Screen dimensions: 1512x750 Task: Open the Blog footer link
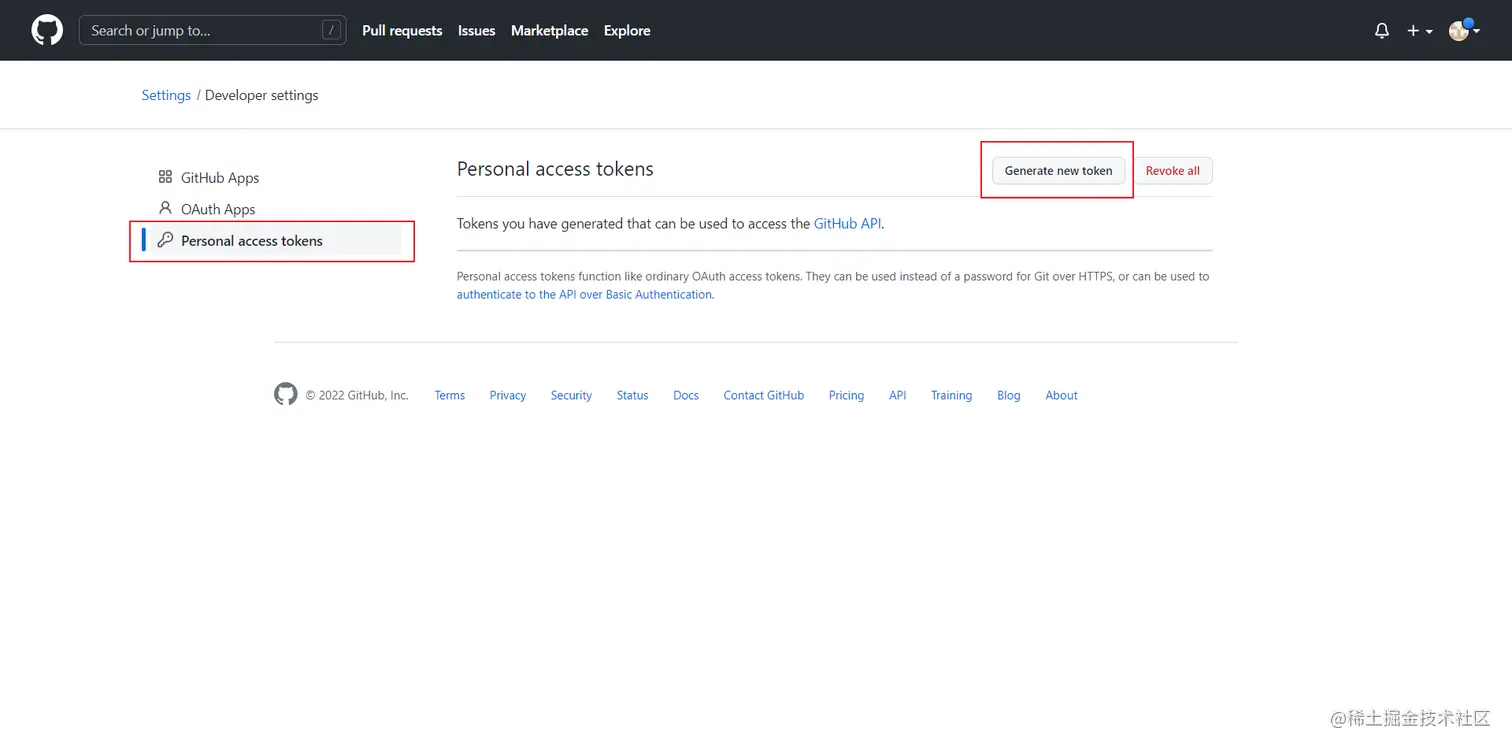(1009, 395)
